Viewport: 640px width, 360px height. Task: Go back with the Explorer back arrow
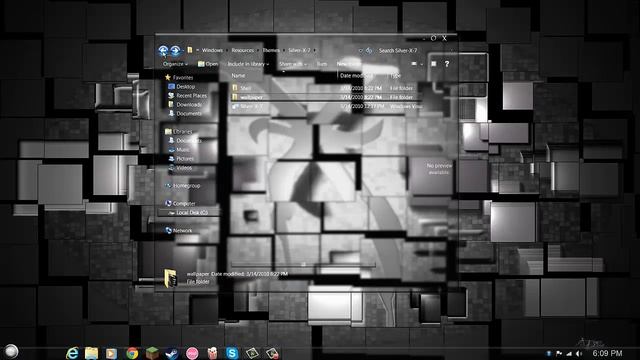163,50
